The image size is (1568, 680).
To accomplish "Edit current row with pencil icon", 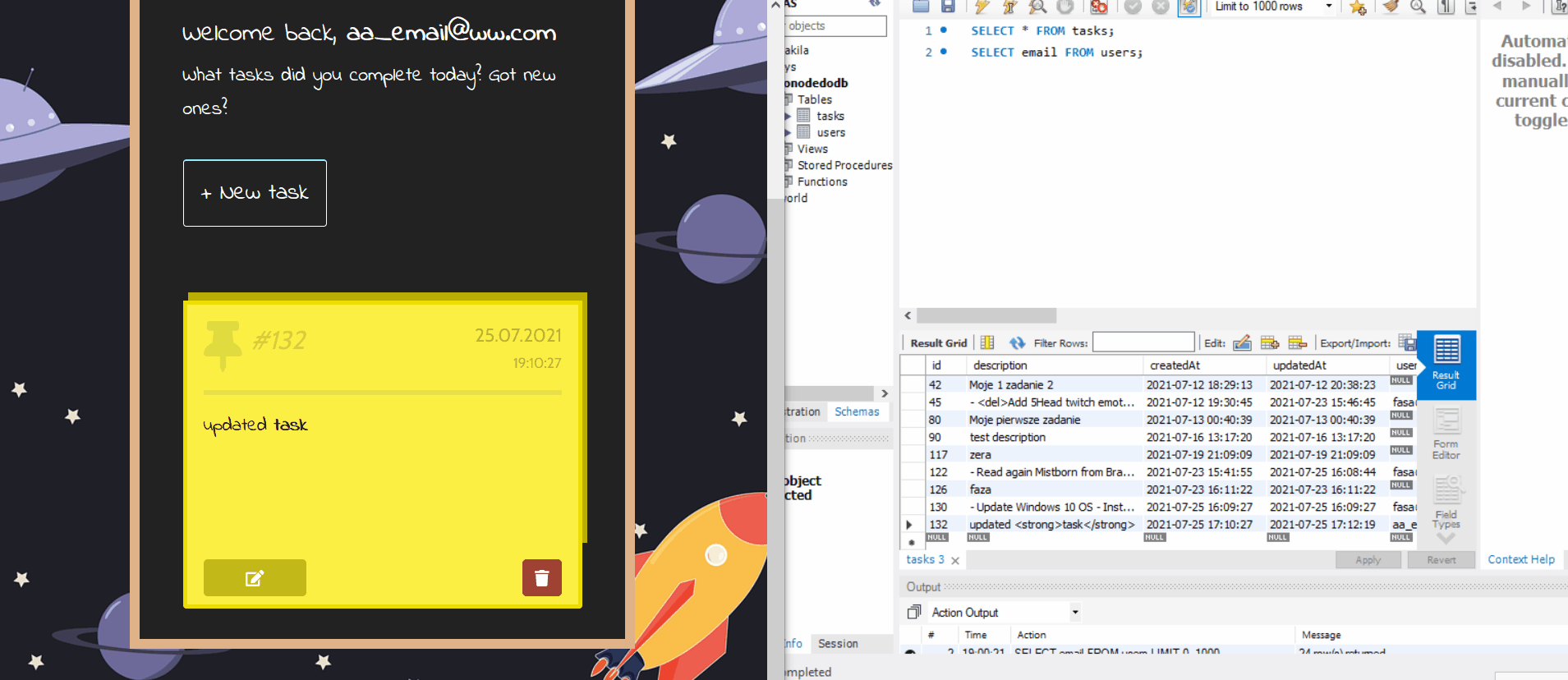I will click(1242, 342).
